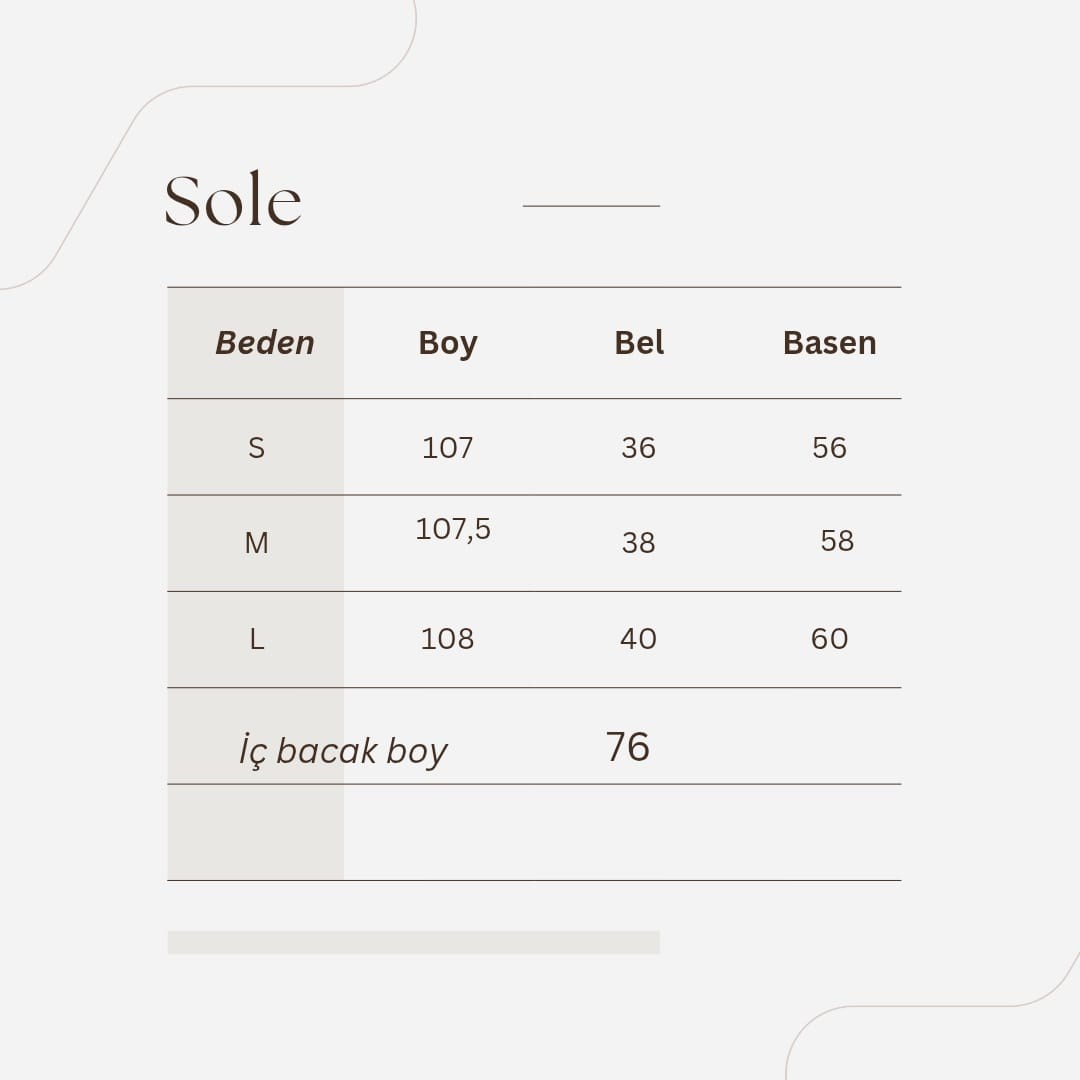Image resolution: width=1080 pixels, height=1080 pixels.
Task: Click the 108 Boy value for L
Action: [x=448, y=638]
